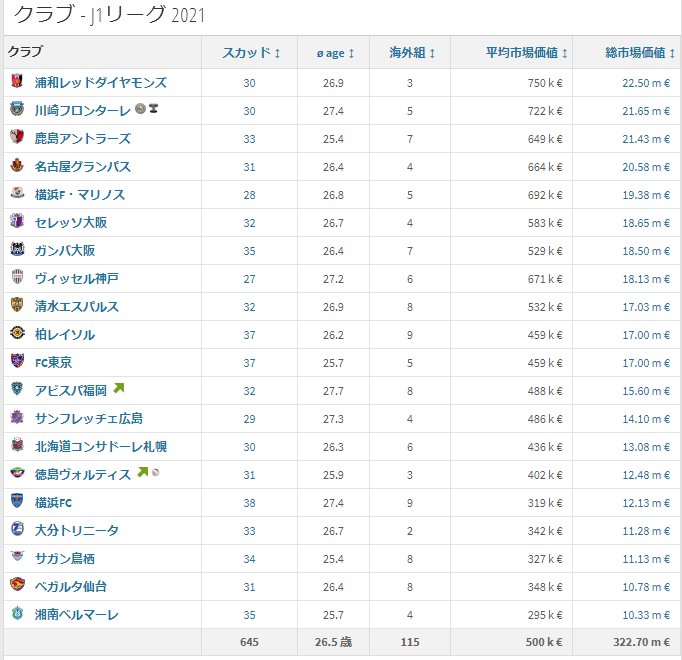The width and height of the screenshot is (682, 660).
Task: Sort table by 海外組 column
Action: [x=412, y=53]
